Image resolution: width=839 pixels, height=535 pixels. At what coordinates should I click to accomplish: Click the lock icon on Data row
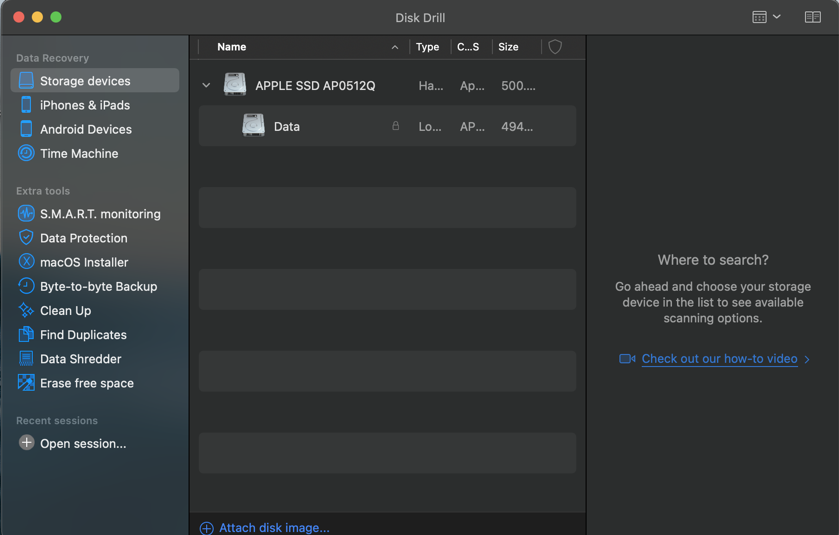395,126
